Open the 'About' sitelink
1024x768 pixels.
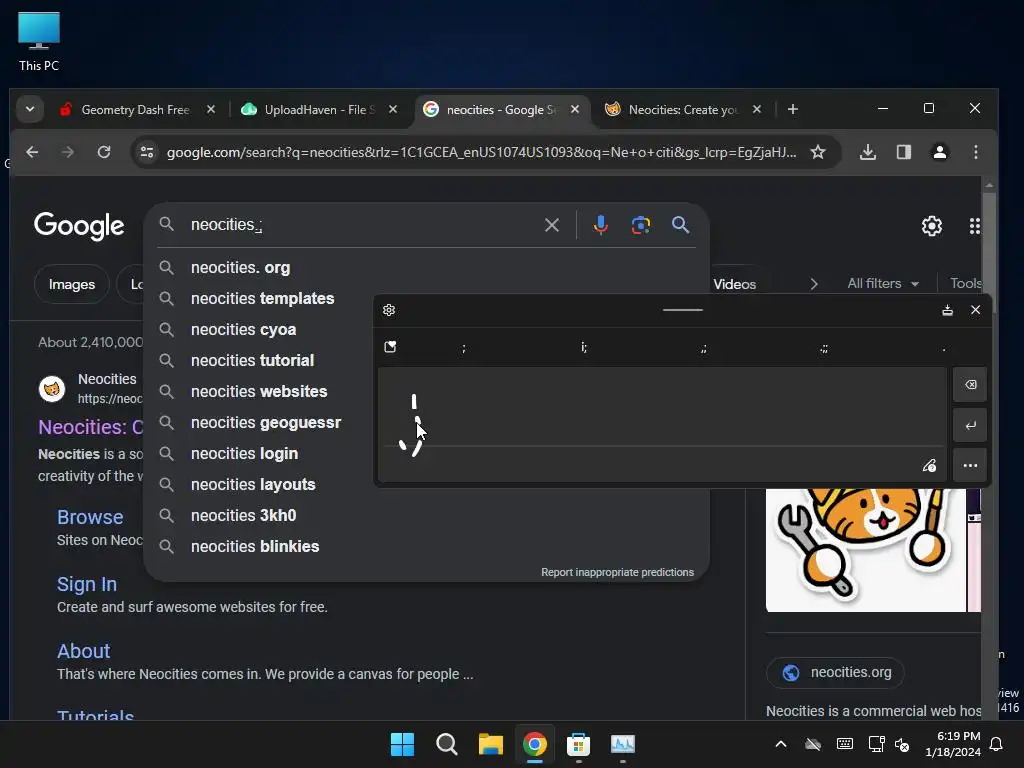pos(84,651)
